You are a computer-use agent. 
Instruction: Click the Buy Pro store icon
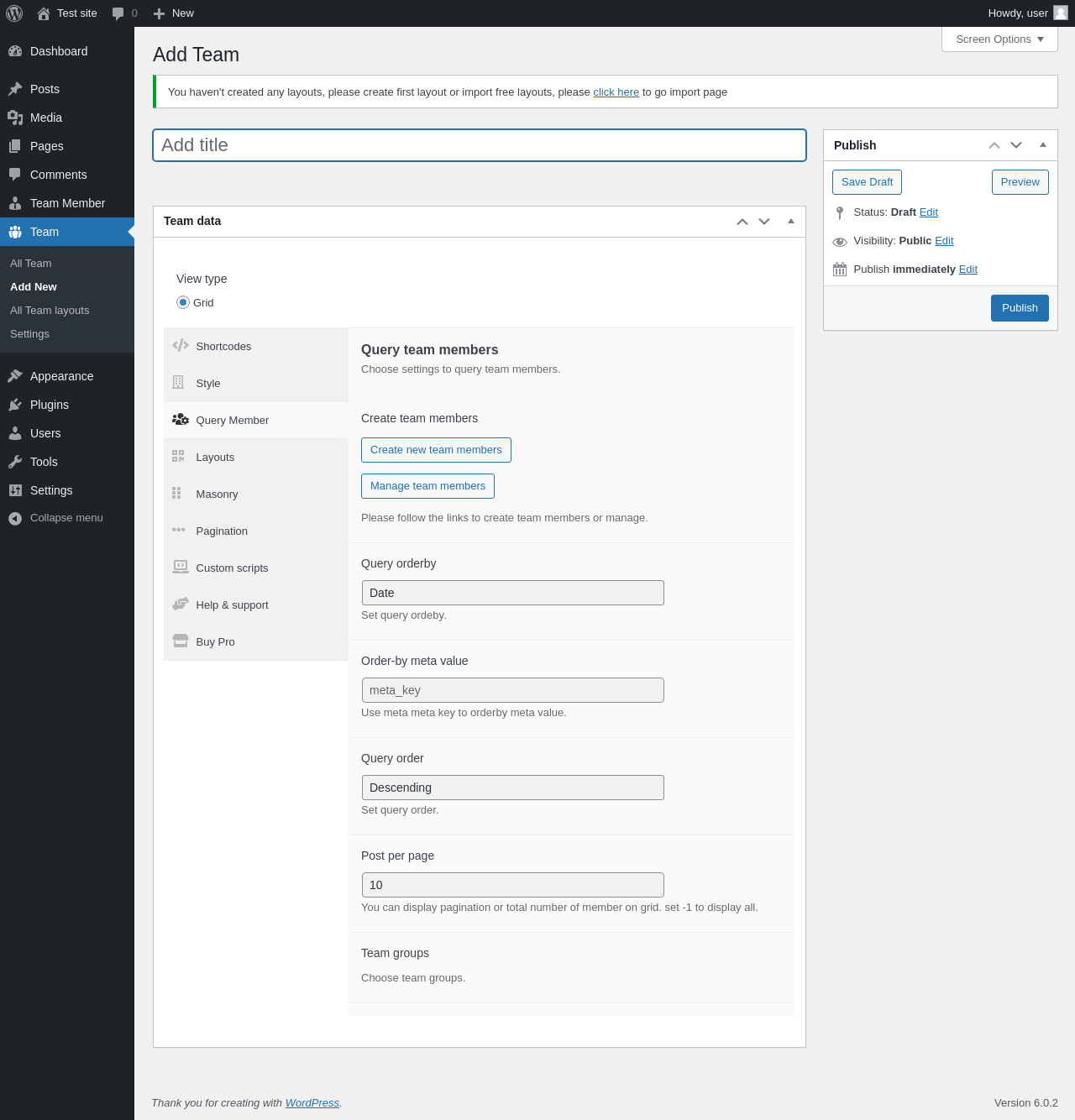tap(181, 641)
